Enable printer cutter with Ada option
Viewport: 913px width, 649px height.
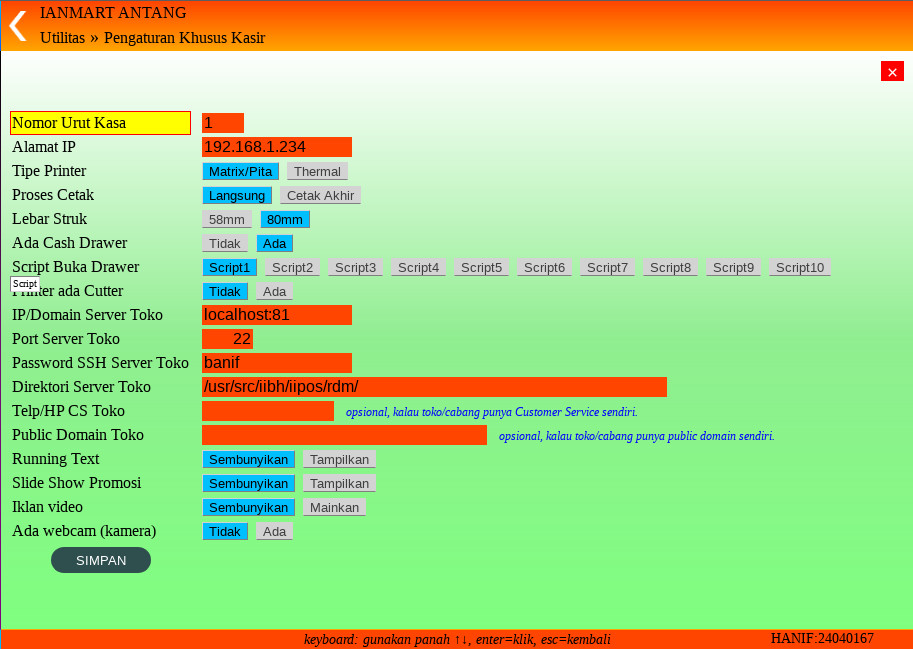pyautogui.click(x=274, y=291)
